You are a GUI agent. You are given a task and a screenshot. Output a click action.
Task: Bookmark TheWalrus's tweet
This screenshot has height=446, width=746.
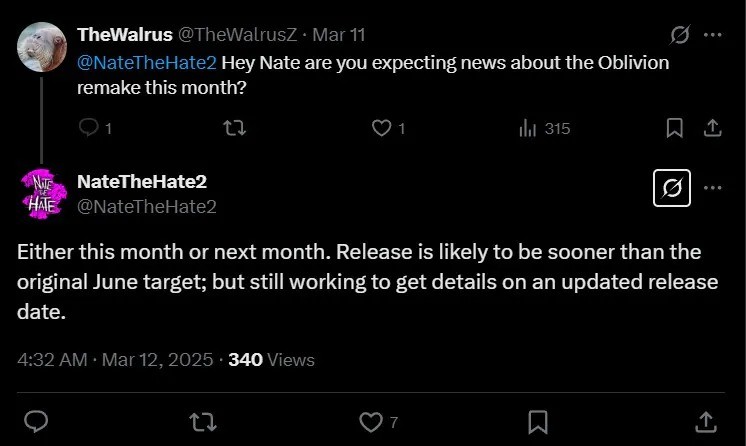pos(675,128)
